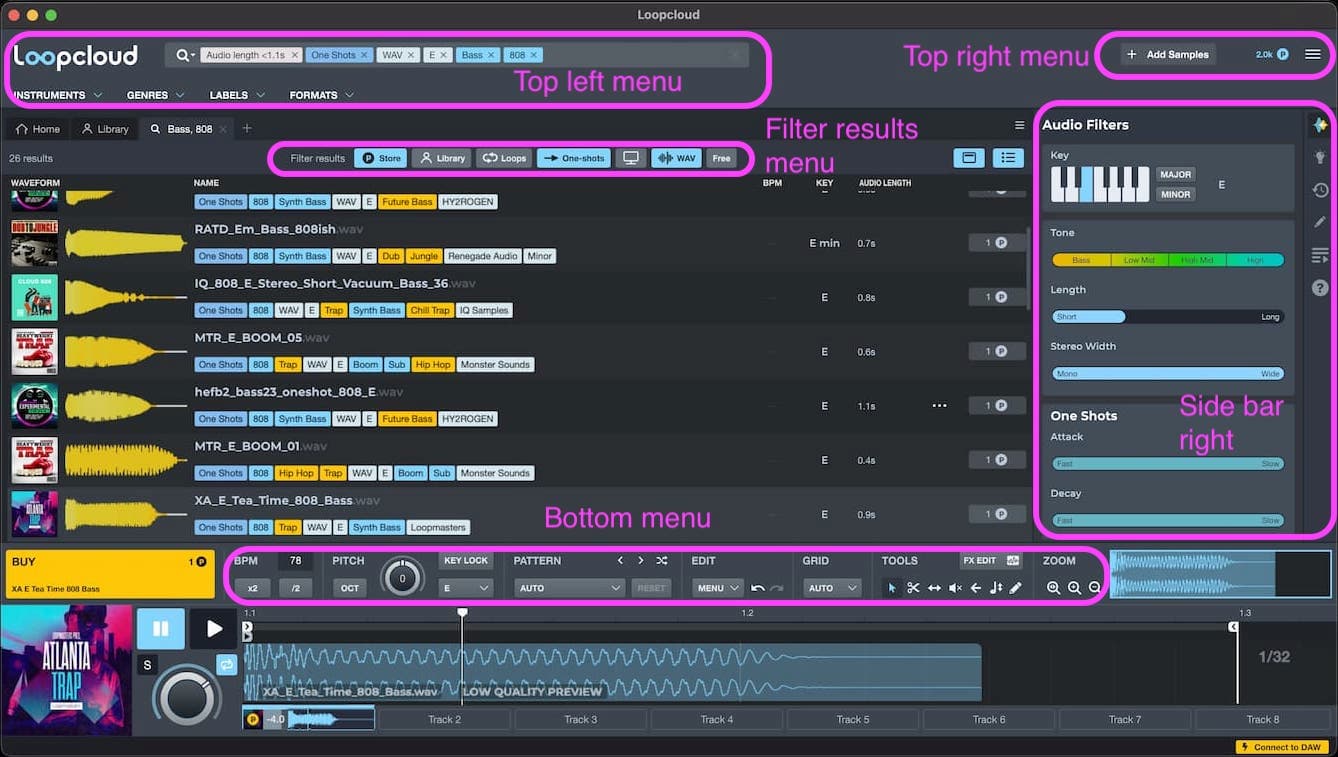Image resolution: width=1338 pixels, height=757 pixels.
Task: Click the x2 BPM button
Action: [x=252, y=588]
